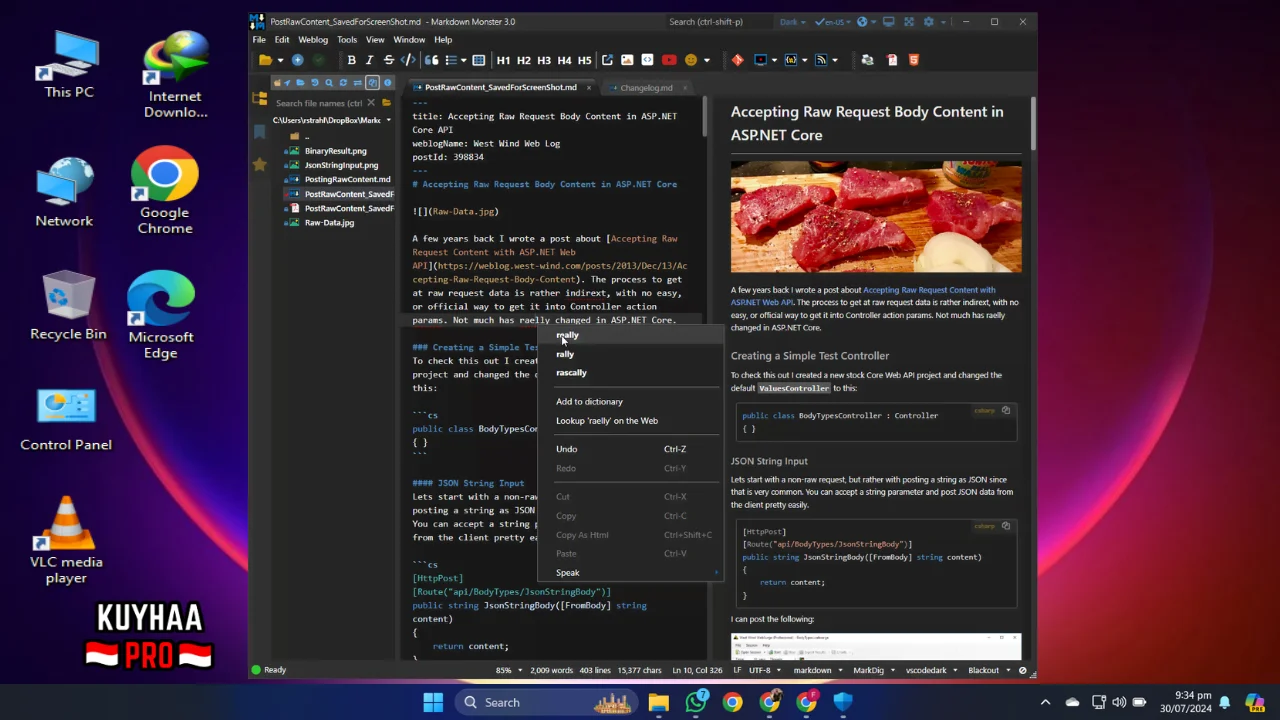Open BinaryResult.png in file list

click(335, 151)
